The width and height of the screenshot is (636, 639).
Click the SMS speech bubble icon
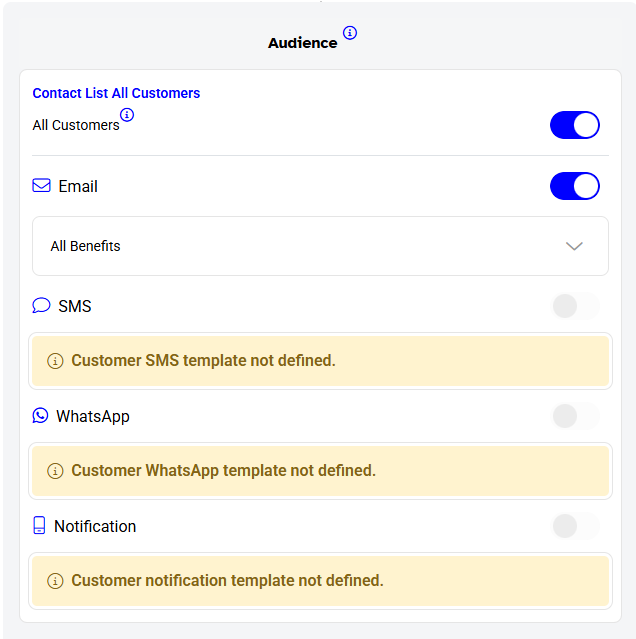pyautogui.click(x=41, y=306)
